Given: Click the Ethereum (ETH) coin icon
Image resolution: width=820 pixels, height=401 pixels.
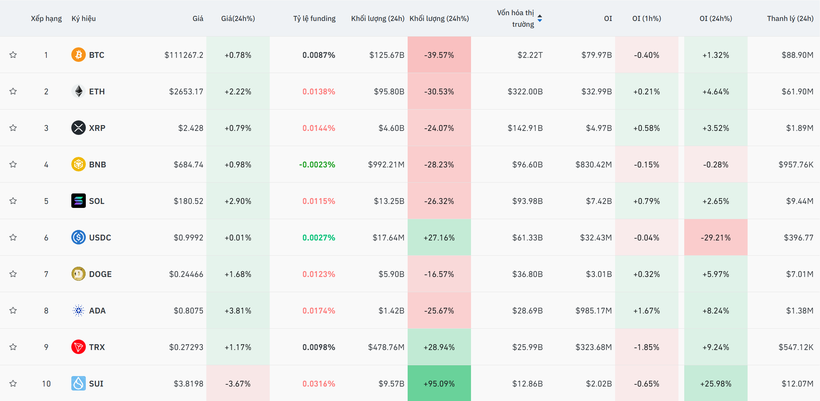Looking at the screenshot, I should 78,91.
